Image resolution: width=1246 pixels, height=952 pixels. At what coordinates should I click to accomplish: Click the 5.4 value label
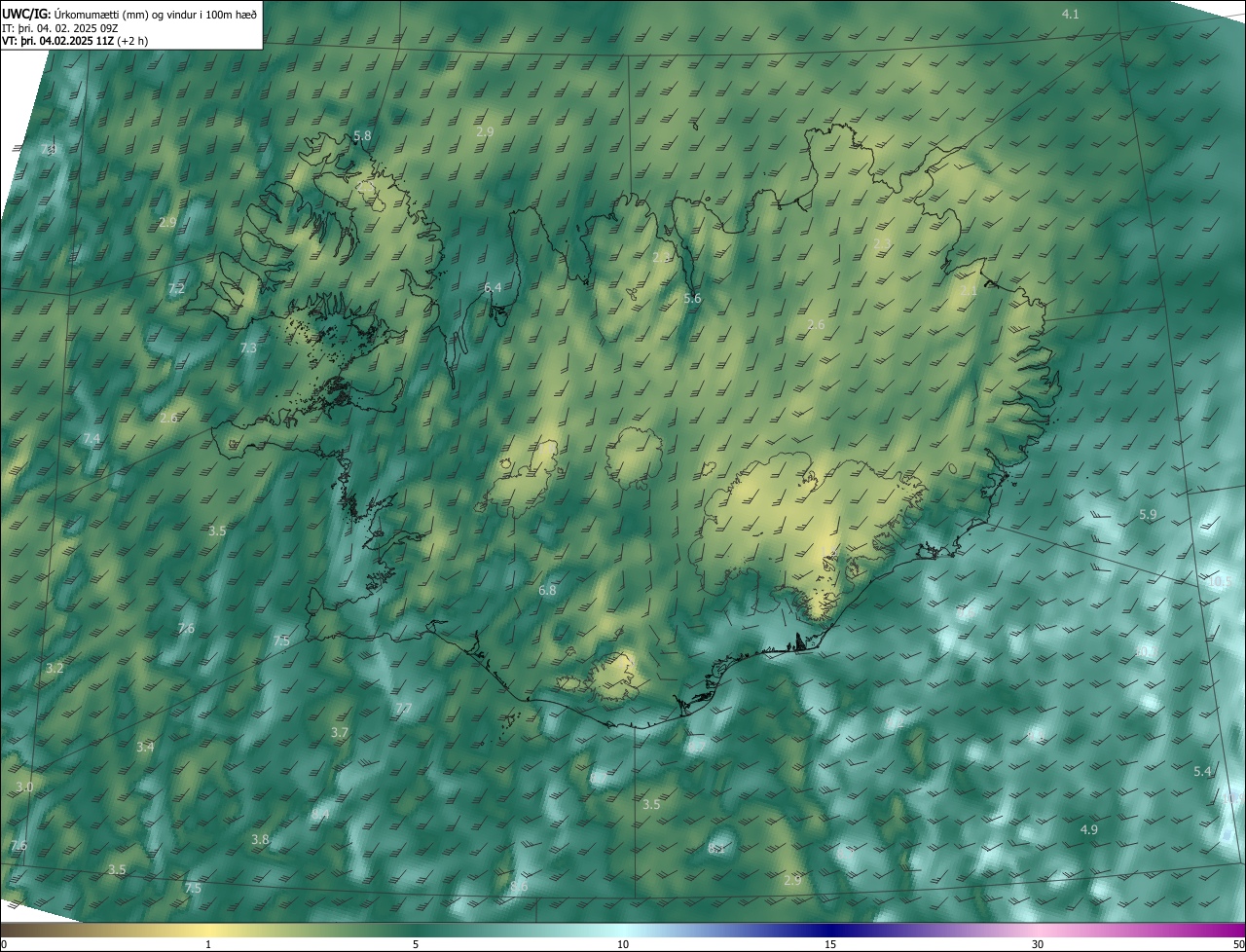tap(1202, 771)
